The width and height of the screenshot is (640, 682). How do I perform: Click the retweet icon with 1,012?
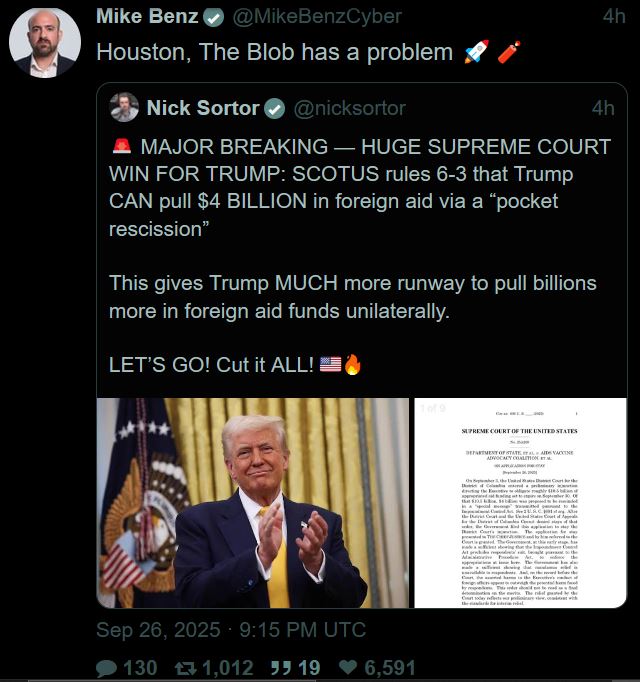[x=186, y=668]
